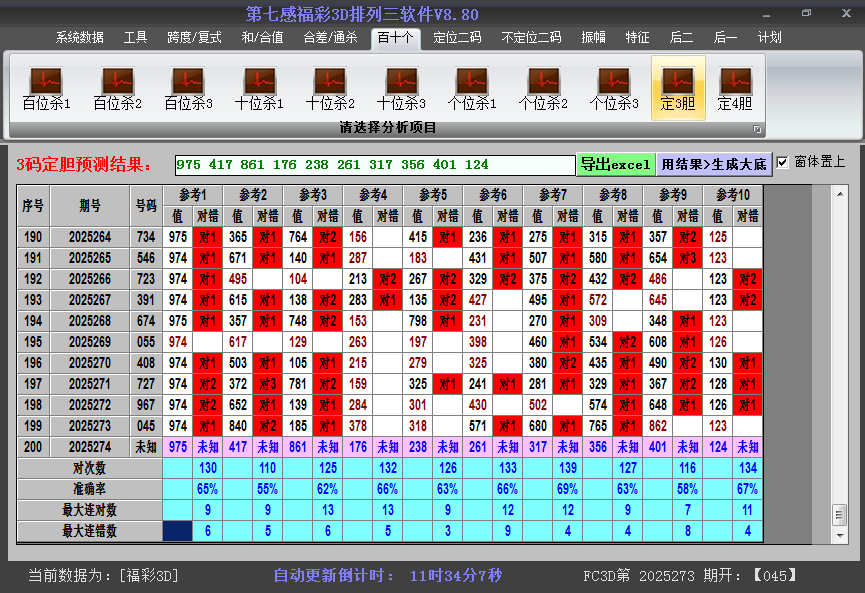Open the 定位二码 tab

click(457, 38)
